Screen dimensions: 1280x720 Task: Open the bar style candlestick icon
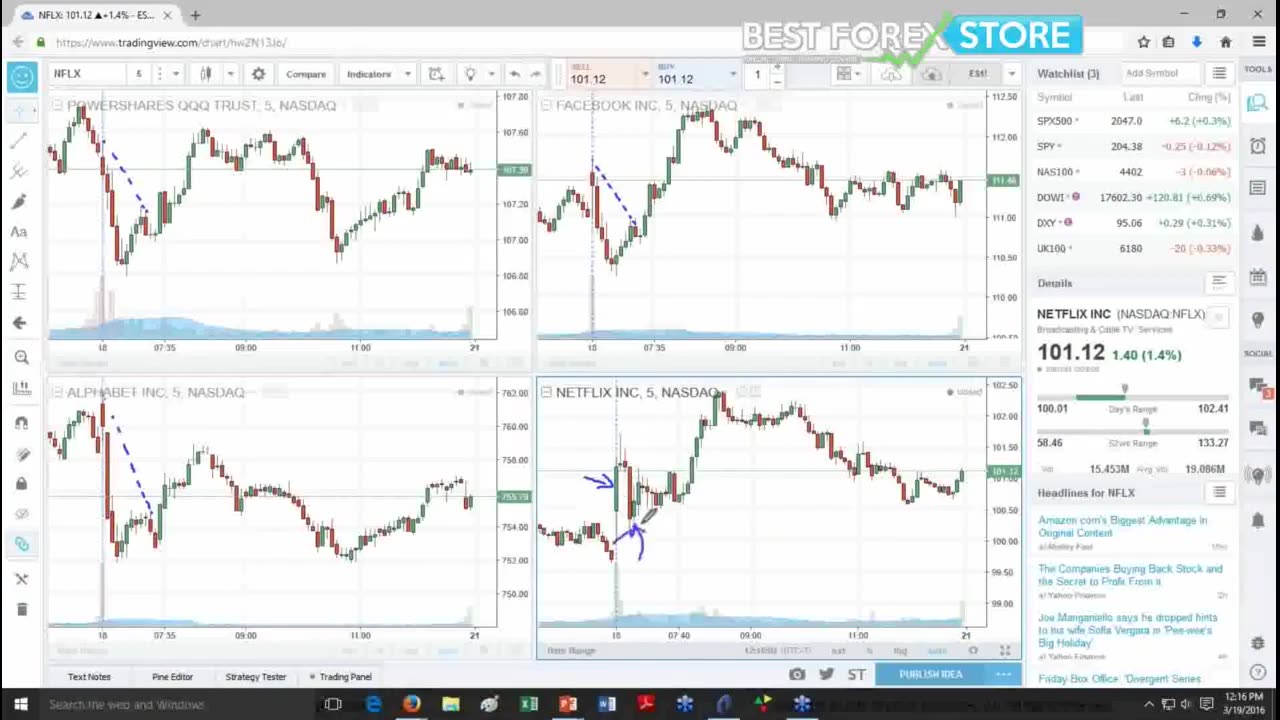point(206,74)
